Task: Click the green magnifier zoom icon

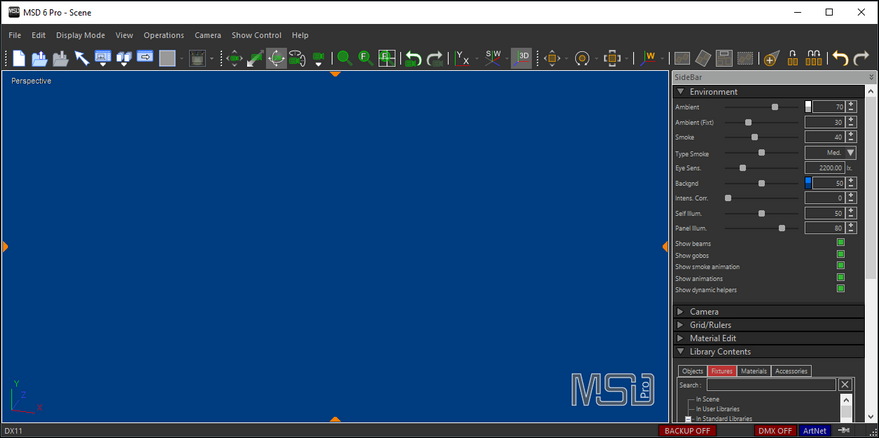Action: 345,58
